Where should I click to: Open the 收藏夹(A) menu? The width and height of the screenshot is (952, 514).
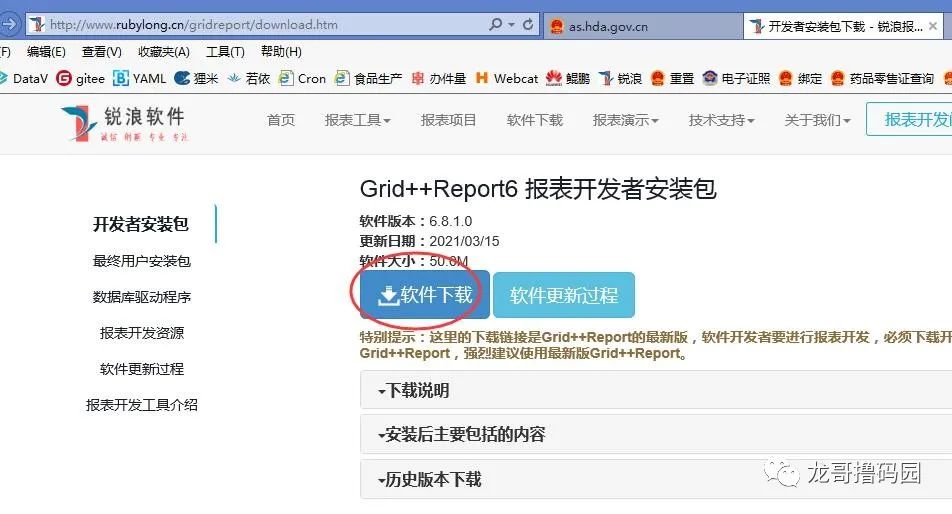tap(164, 52)
